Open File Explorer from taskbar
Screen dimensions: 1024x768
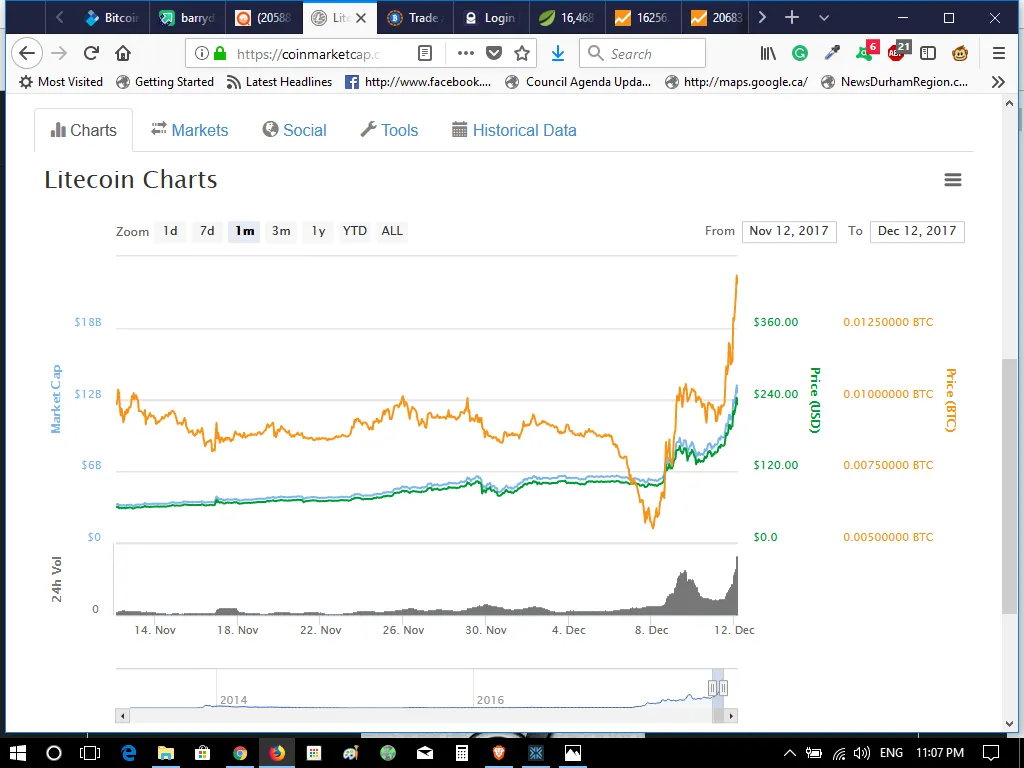click(x=165, y=753)
